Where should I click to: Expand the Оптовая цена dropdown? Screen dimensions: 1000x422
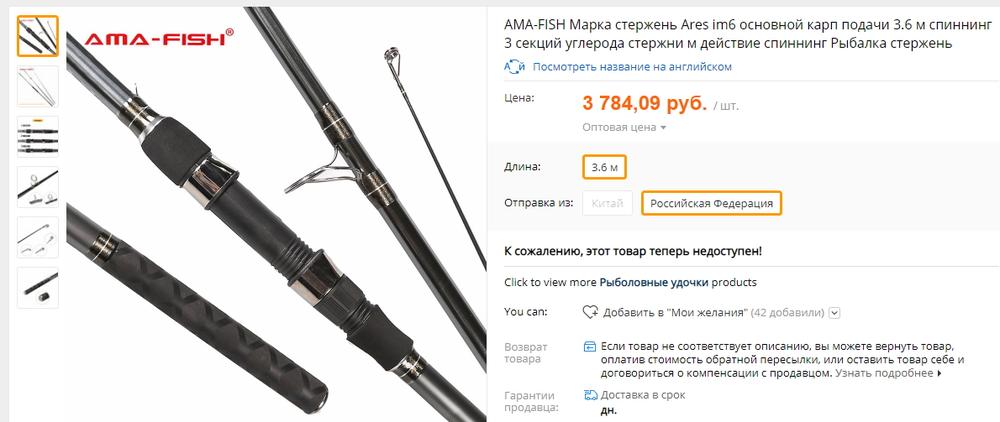point(624,127)
